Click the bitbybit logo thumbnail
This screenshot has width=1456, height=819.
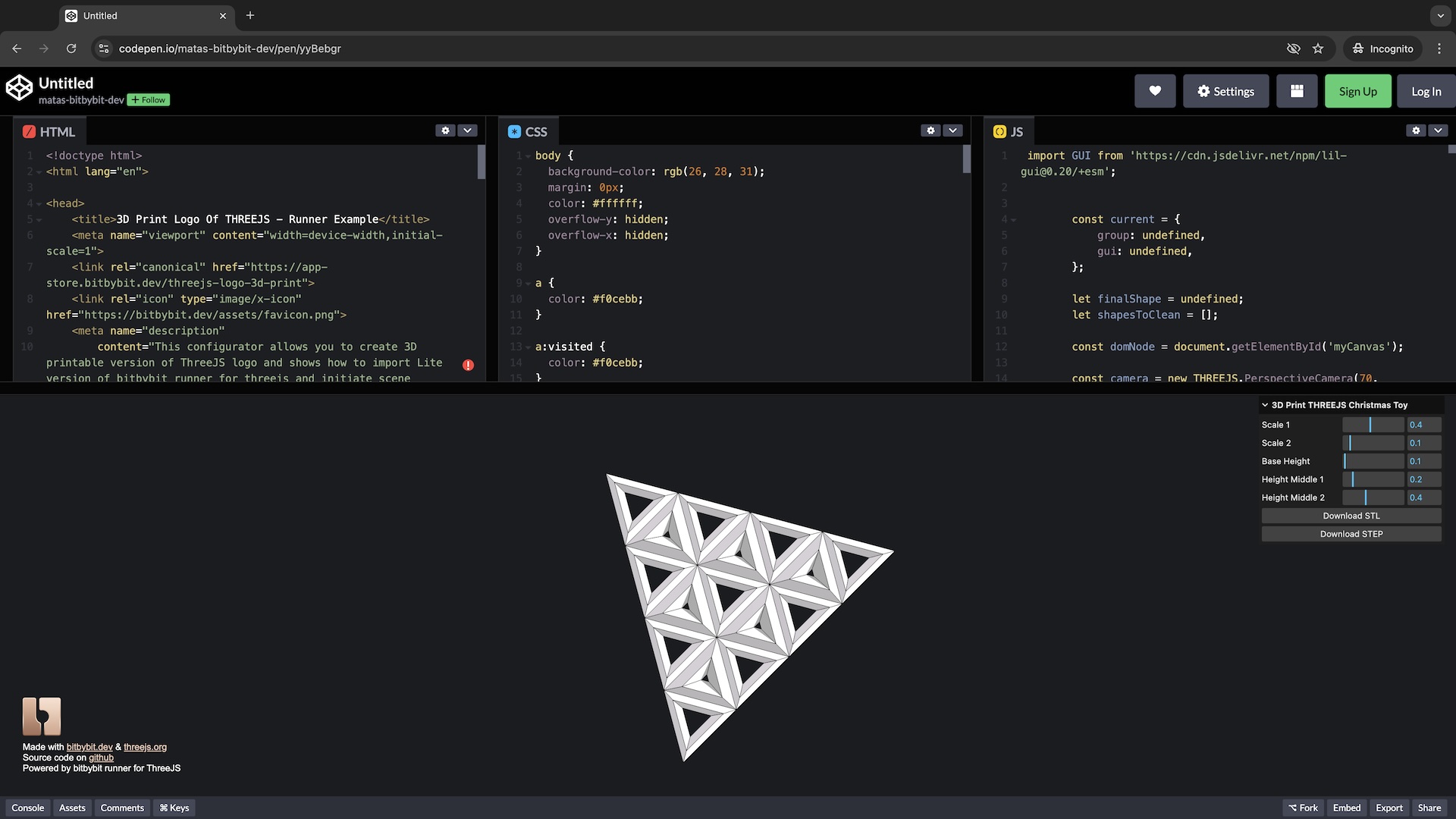(42, 717)
